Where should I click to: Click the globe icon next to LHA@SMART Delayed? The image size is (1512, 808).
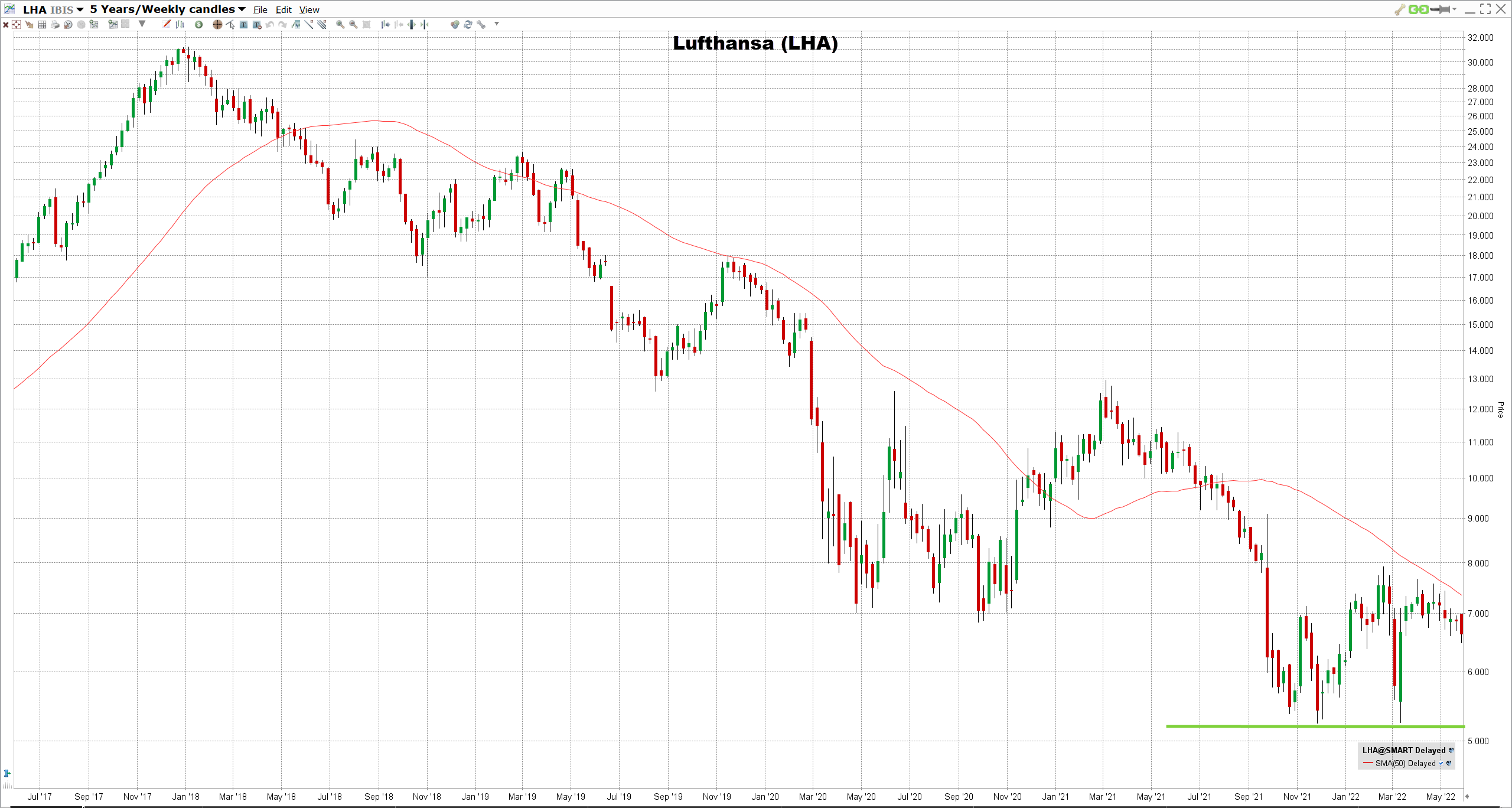pos(1451,750)
